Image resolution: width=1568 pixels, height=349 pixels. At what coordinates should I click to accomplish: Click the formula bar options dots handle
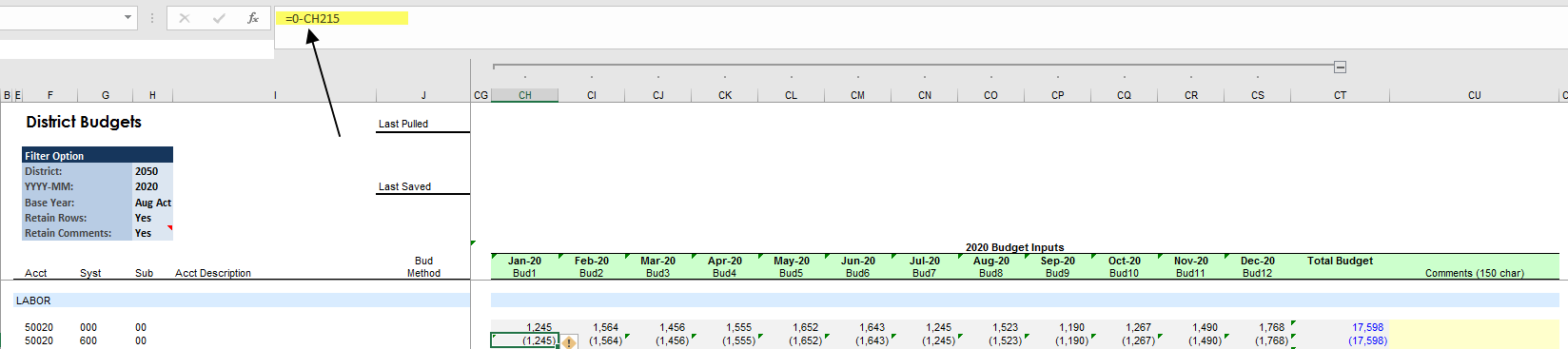(x=152, y=18)
